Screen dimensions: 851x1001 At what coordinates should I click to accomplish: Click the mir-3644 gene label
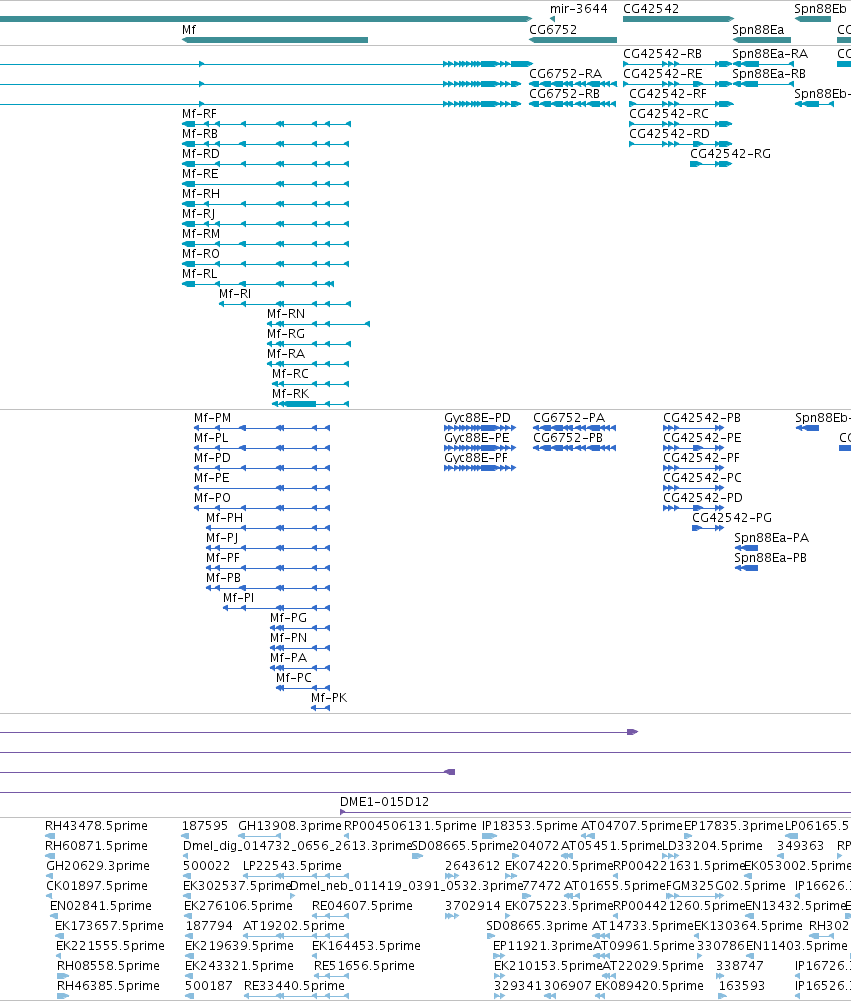578,9
